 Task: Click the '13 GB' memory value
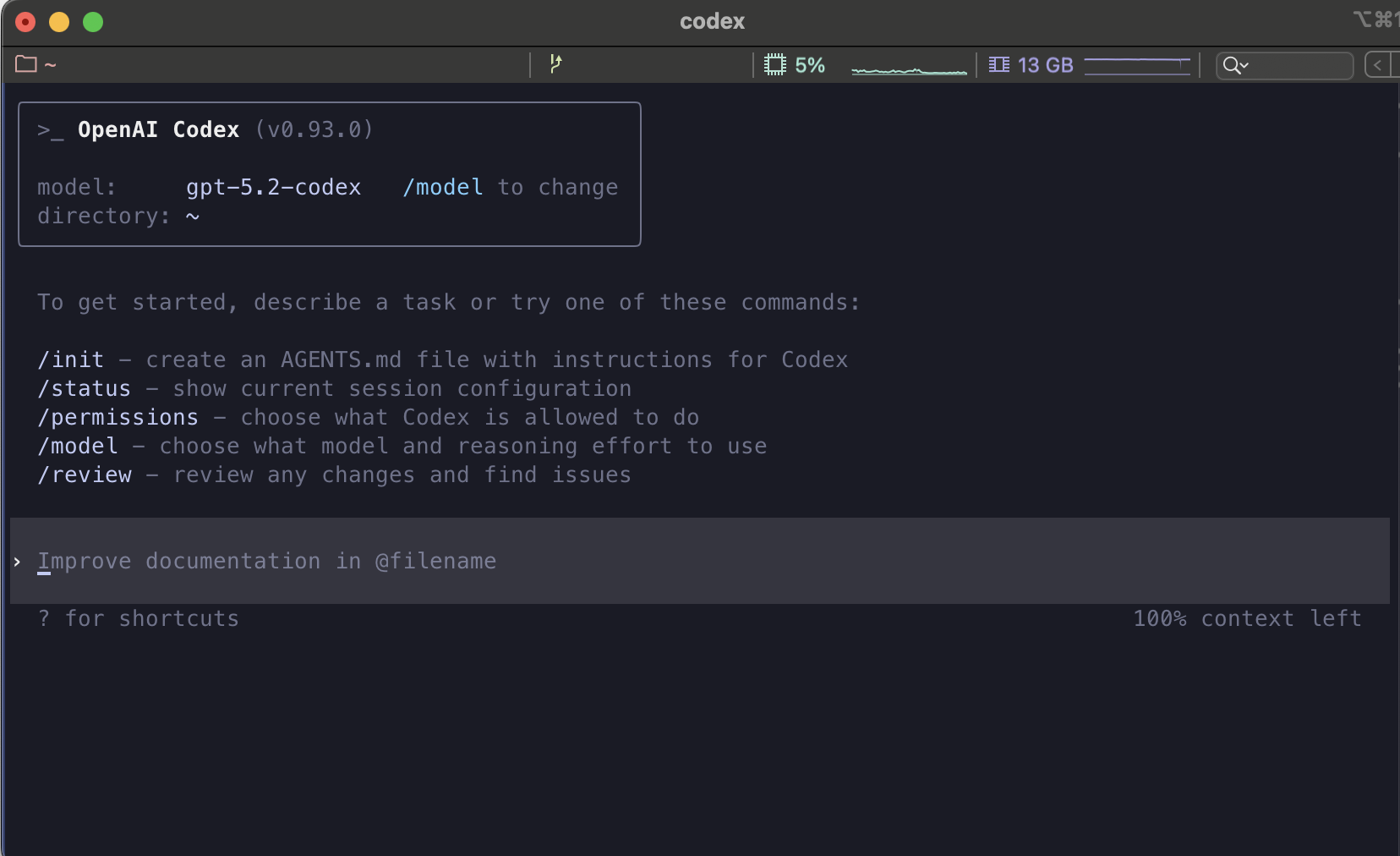tap(1046, 65)
